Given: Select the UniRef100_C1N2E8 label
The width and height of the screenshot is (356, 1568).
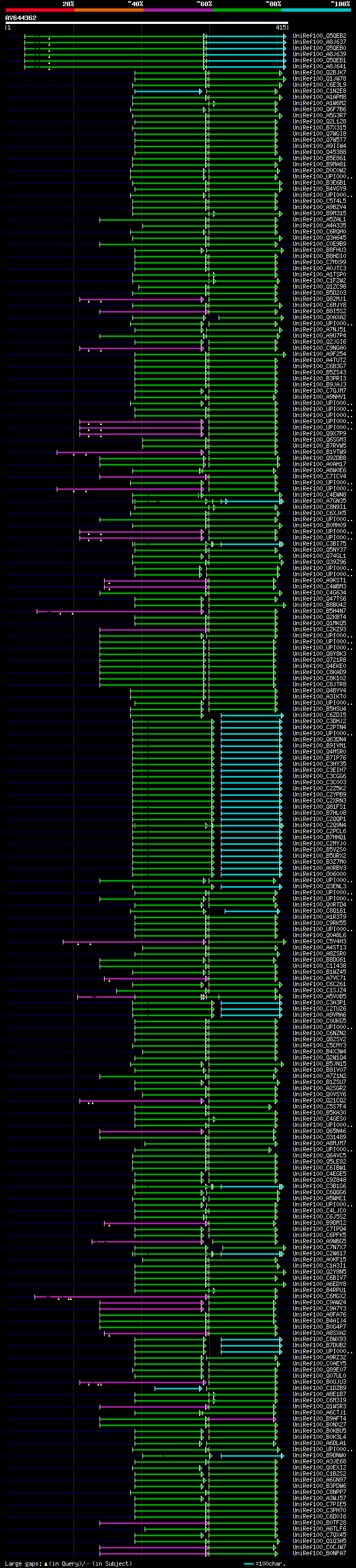Looking at the screenshot, I should [x=319, y=91].
